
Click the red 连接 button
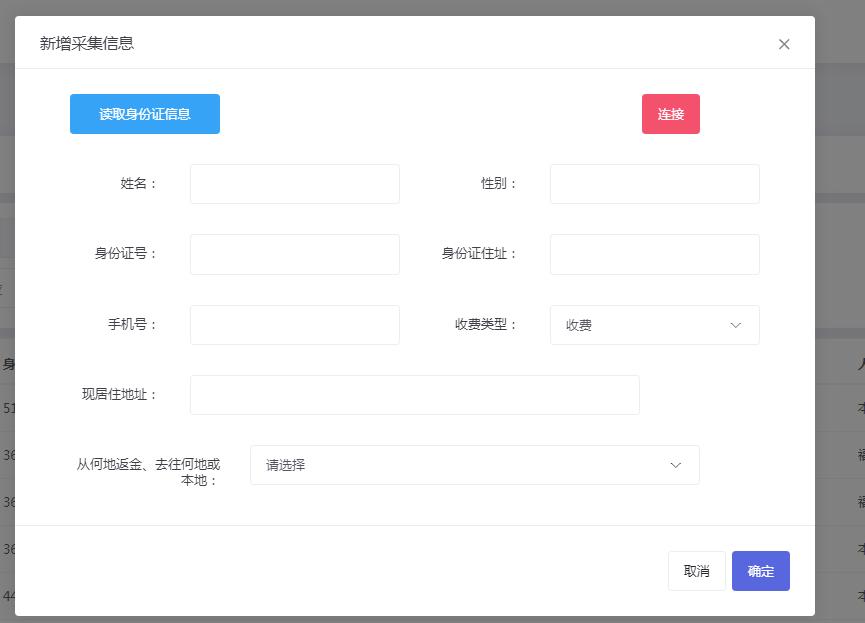click(x=670, y=114)
